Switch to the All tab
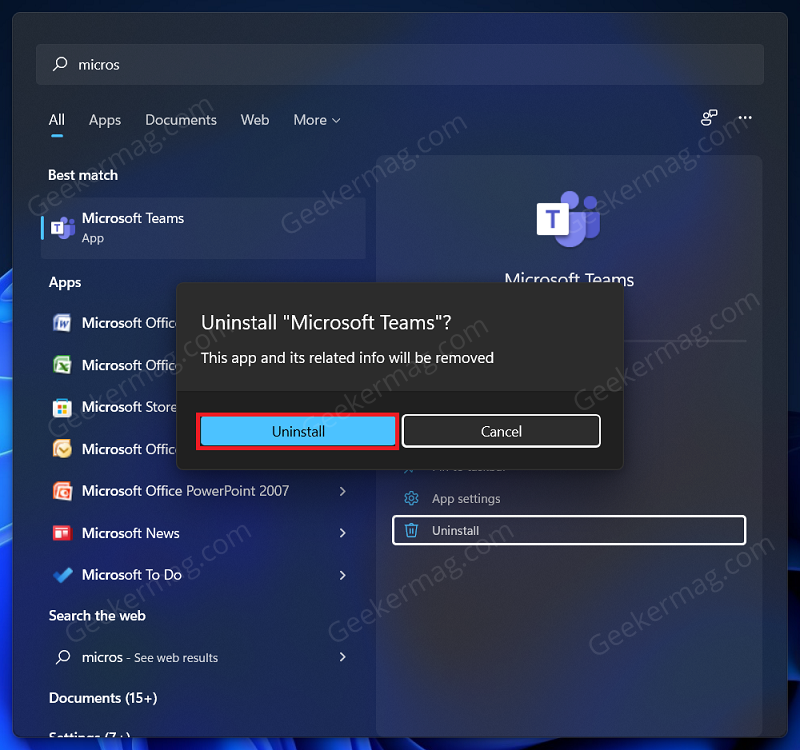Screen dimensions: 800x750 click(x=57, y=120)
